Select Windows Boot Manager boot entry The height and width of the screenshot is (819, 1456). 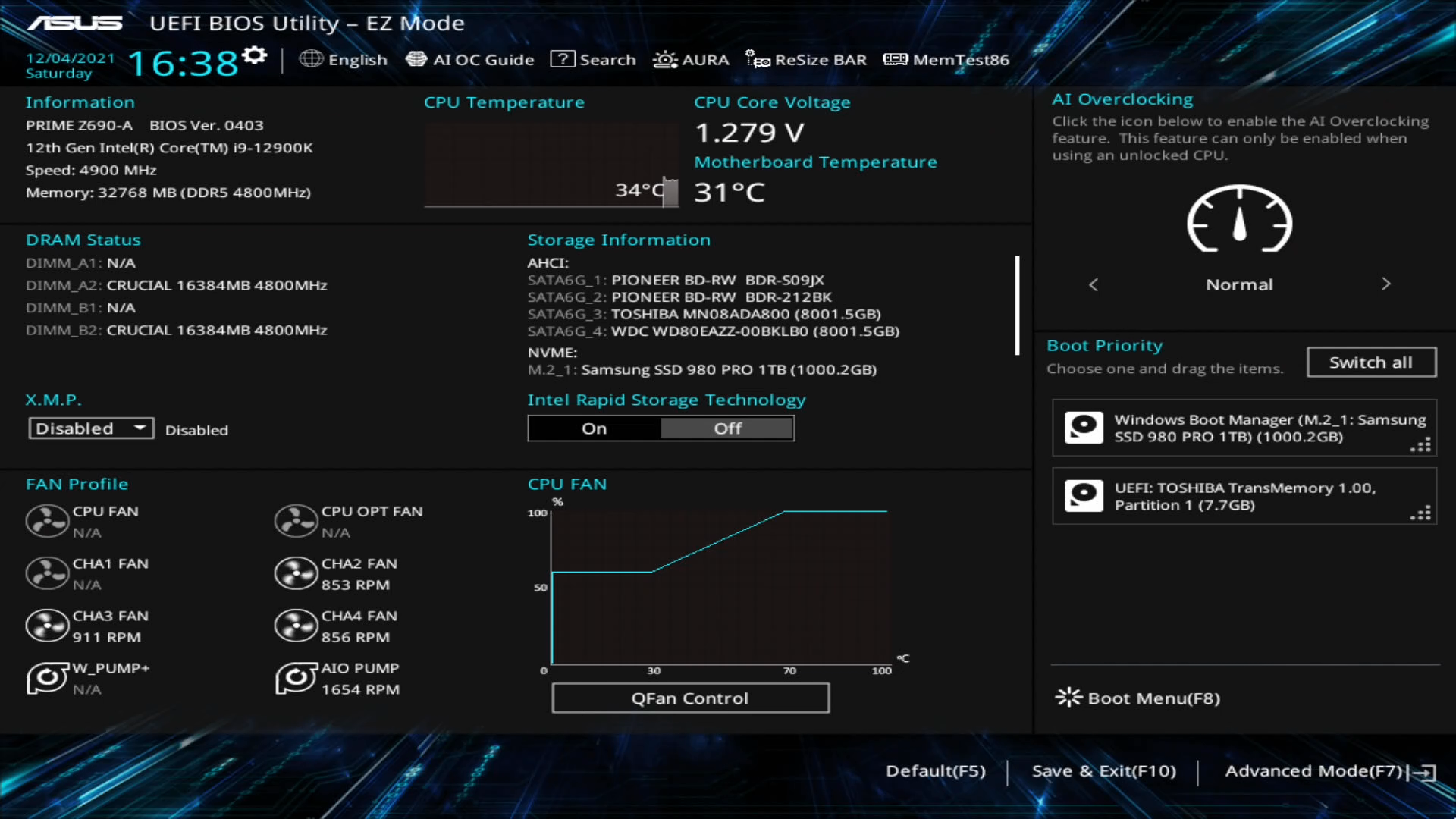tap(1244, 428)
